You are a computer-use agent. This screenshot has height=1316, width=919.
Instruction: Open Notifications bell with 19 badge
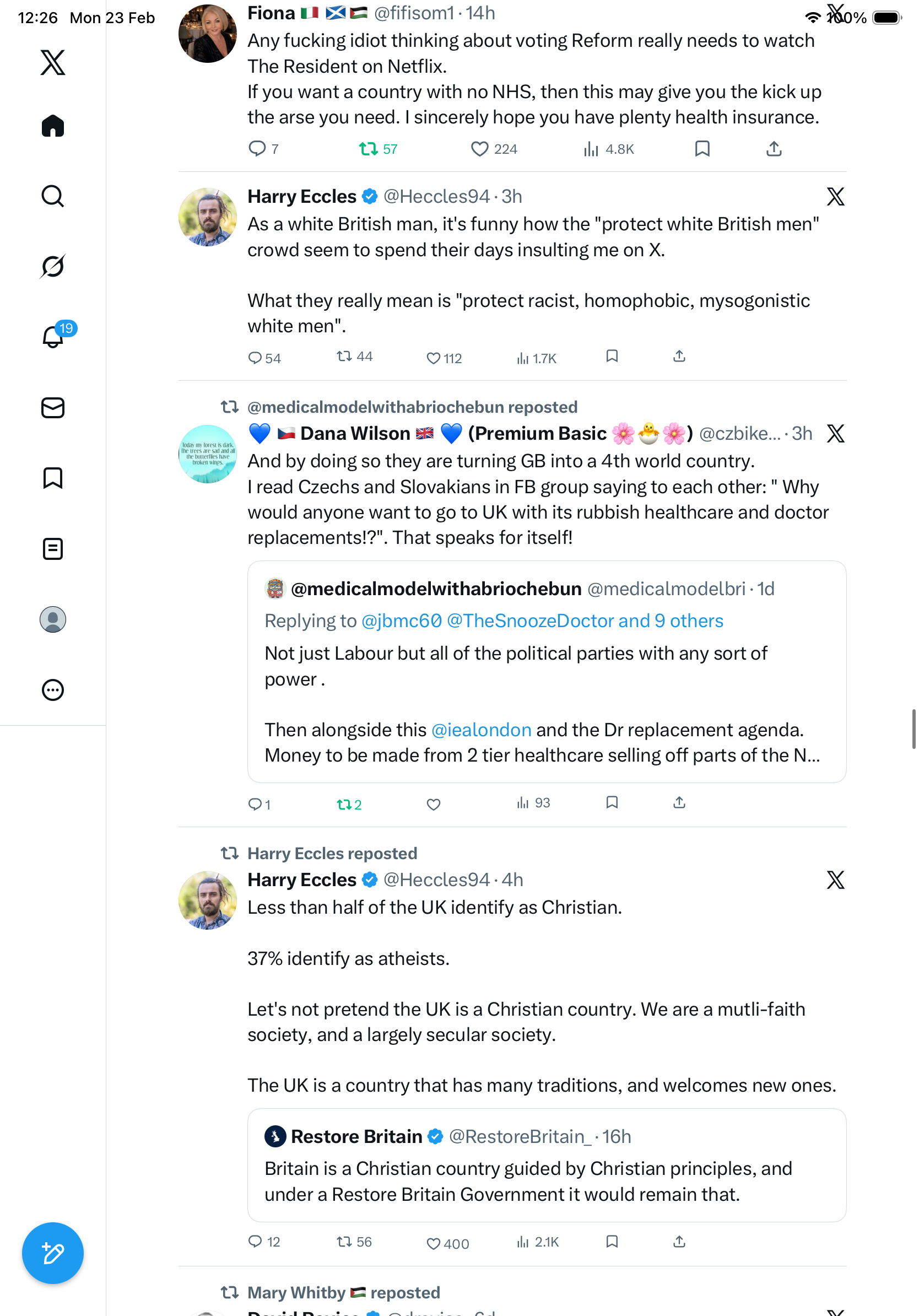click(x=54, y=336)
